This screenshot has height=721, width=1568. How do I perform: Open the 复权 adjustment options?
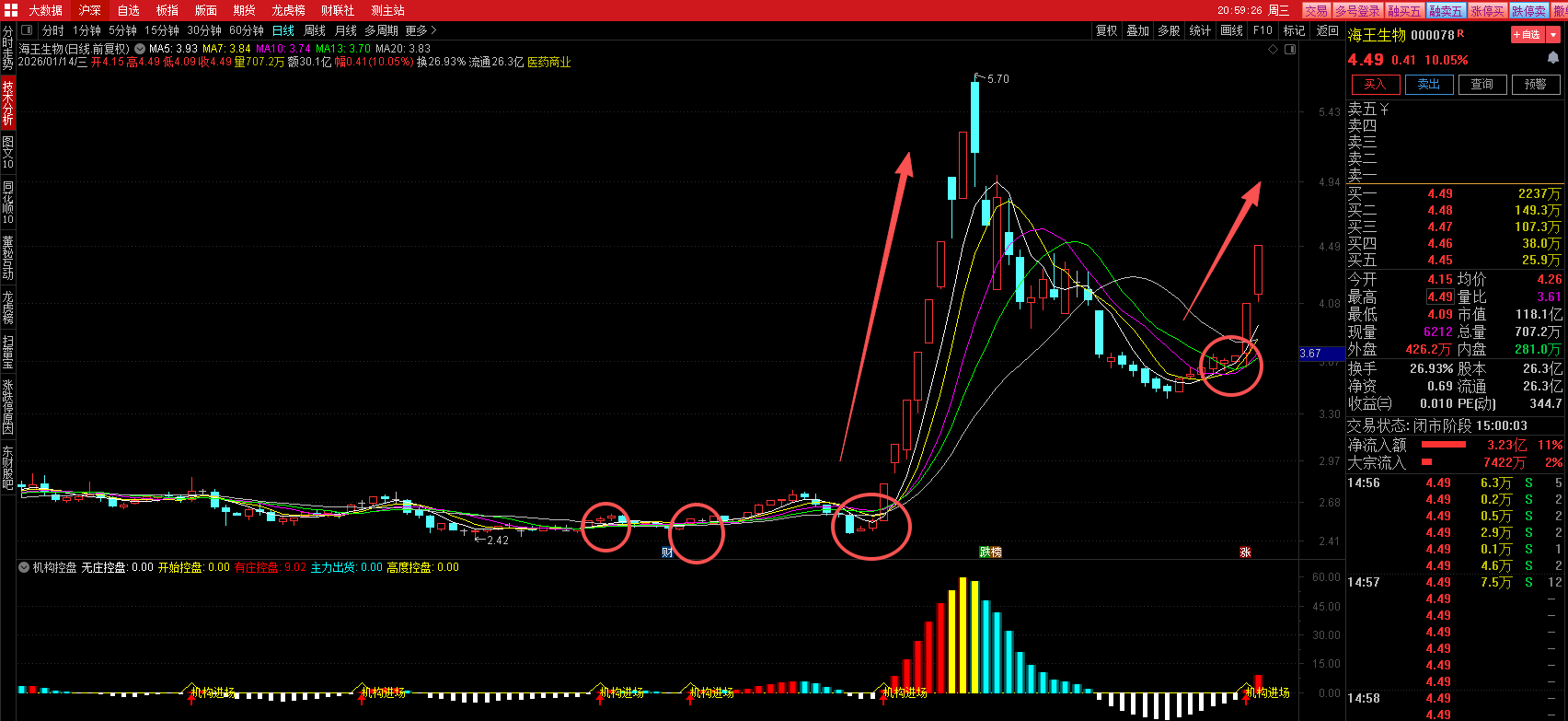(x=1107, y=30)
